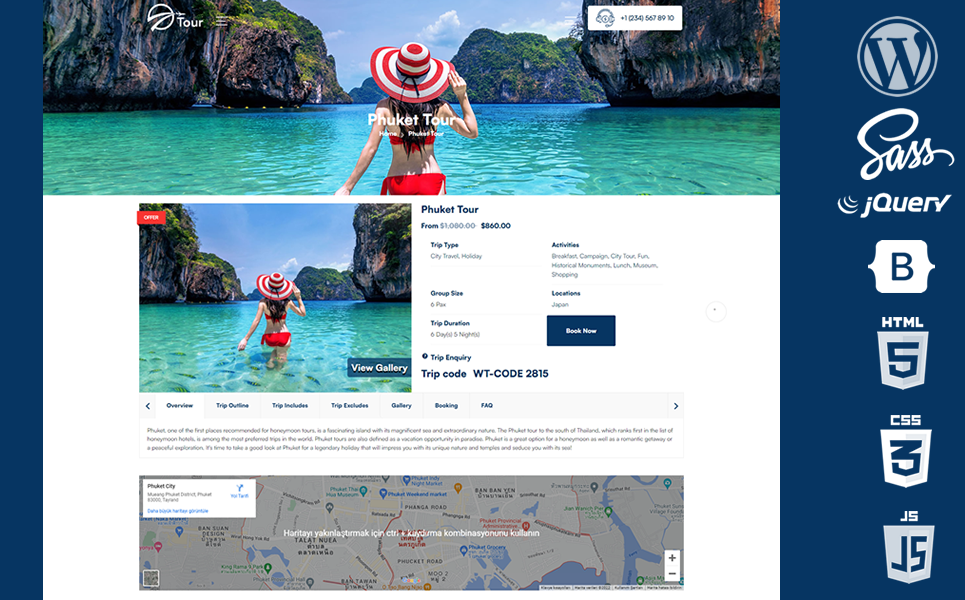This screenshot has height=600, width=965.
Task: Open the Trip Enquiry link
Action: (450, 357)
